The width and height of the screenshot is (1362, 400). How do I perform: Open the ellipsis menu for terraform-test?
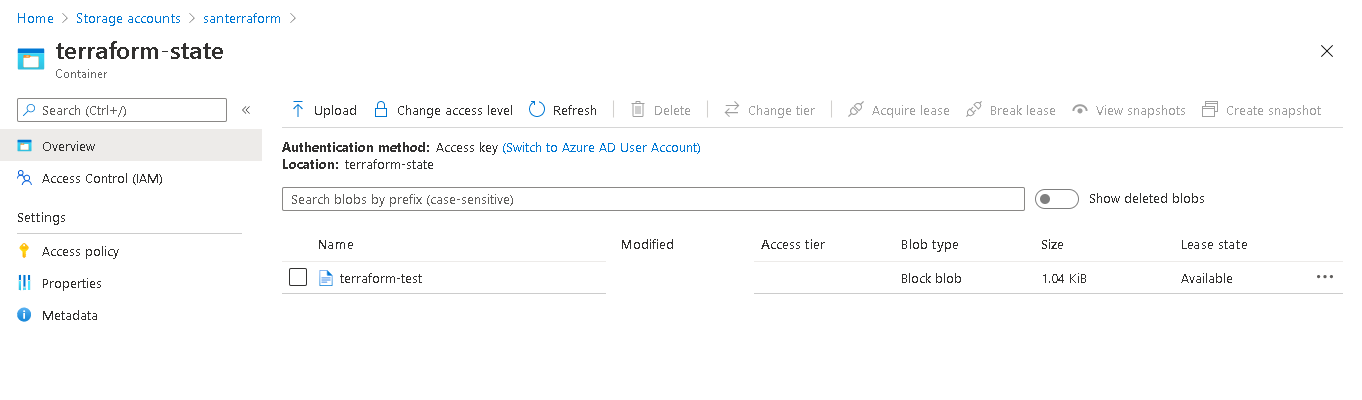(x=1325, y=277)
